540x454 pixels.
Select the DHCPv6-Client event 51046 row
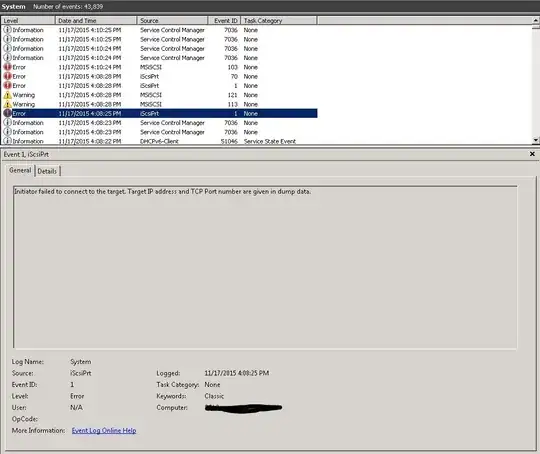click(159, 141)
